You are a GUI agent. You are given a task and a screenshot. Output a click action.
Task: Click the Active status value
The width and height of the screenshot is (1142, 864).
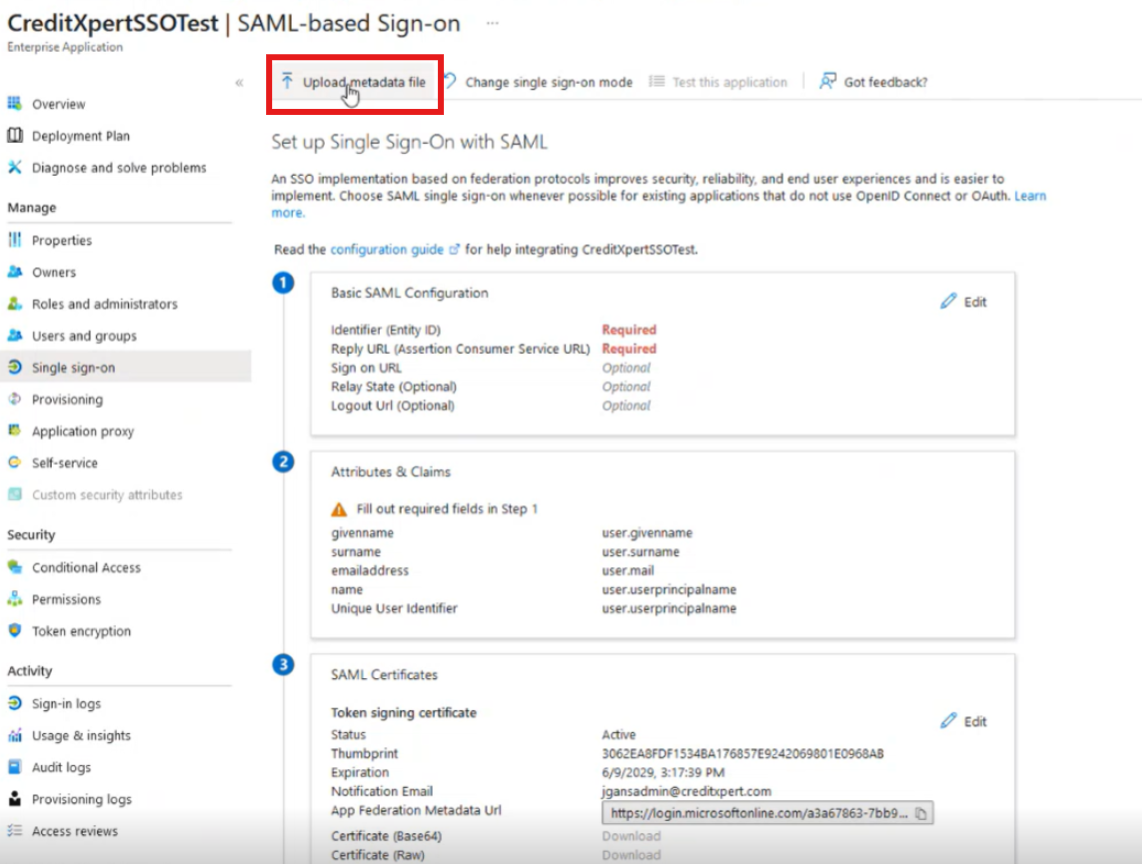coord(618,734)
